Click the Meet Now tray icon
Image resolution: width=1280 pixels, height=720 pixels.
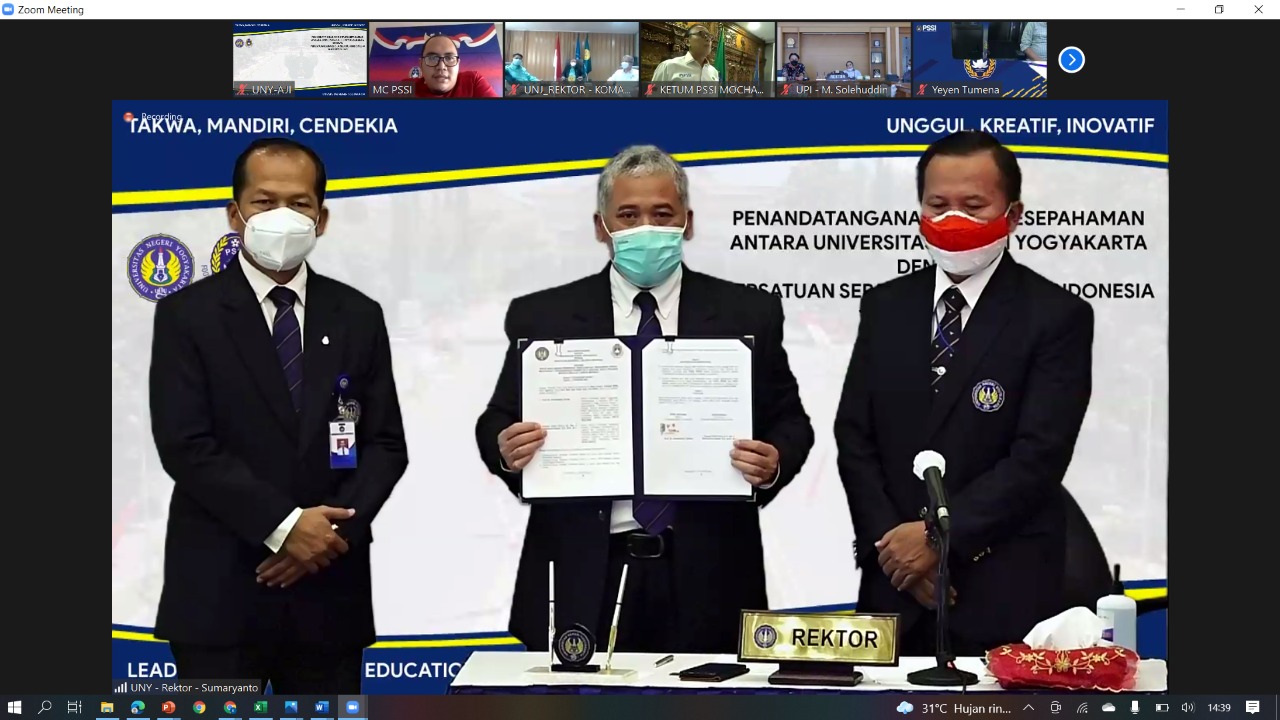click(x=1055, y=708)
